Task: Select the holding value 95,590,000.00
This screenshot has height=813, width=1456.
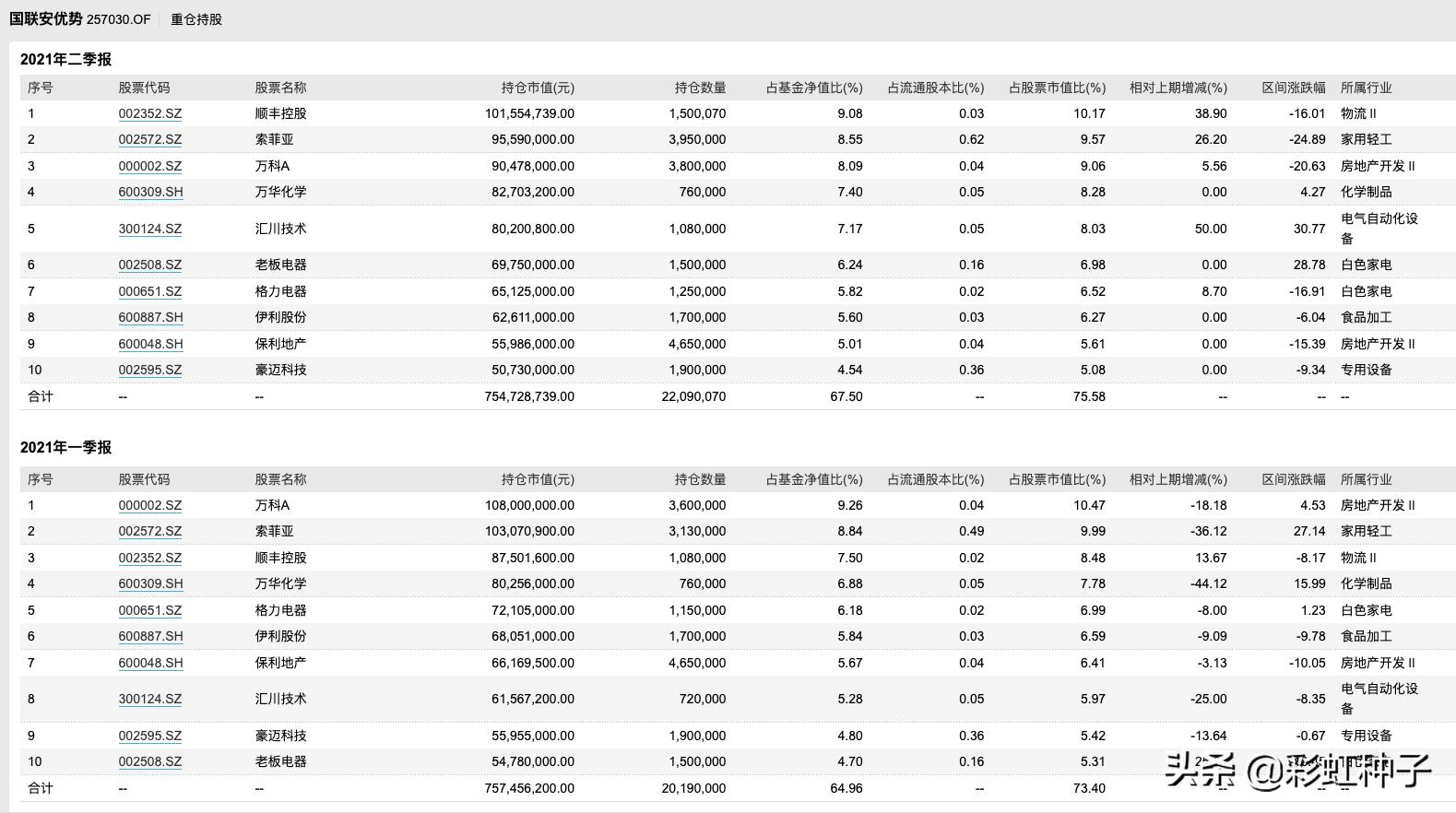Action: coord(533,139)
